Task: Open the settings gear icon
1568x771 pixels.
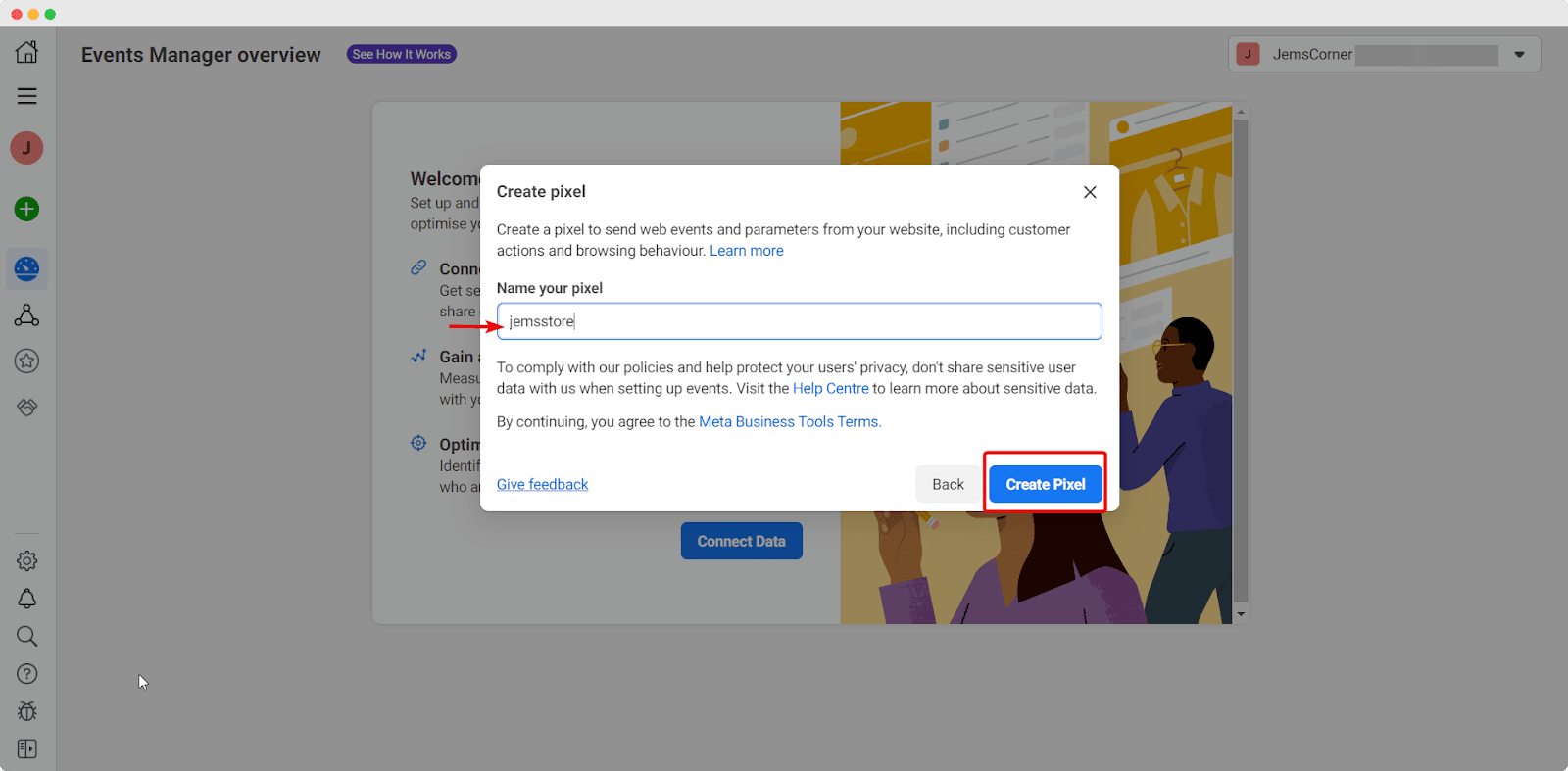Action: pos(26,561)
